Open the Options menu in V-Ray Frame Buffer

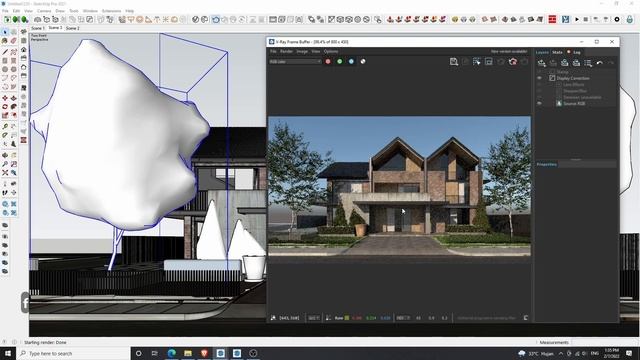tap(331, 51)
